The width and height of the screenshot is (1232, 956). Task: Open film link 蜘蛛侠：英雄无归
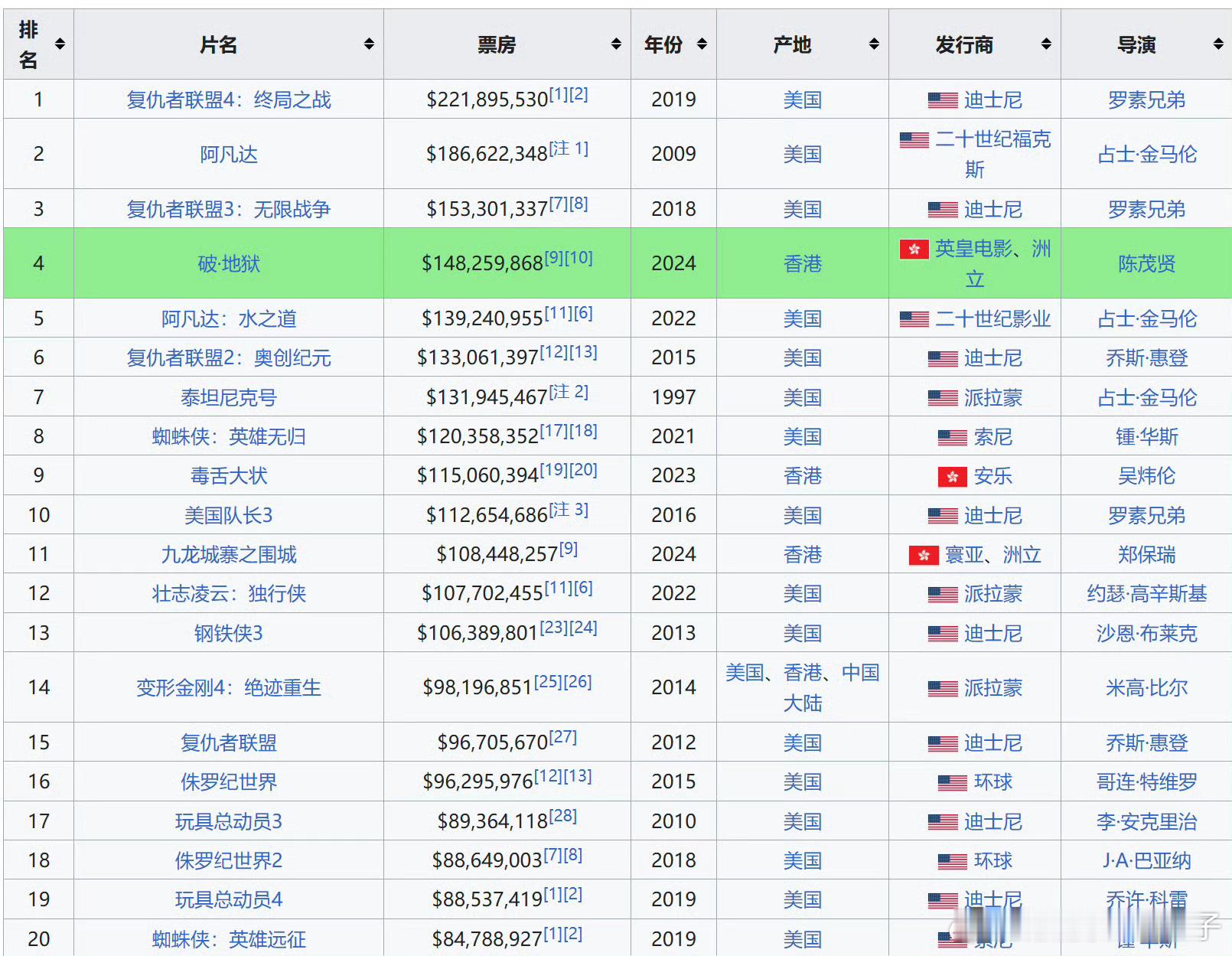coord(229,436)
